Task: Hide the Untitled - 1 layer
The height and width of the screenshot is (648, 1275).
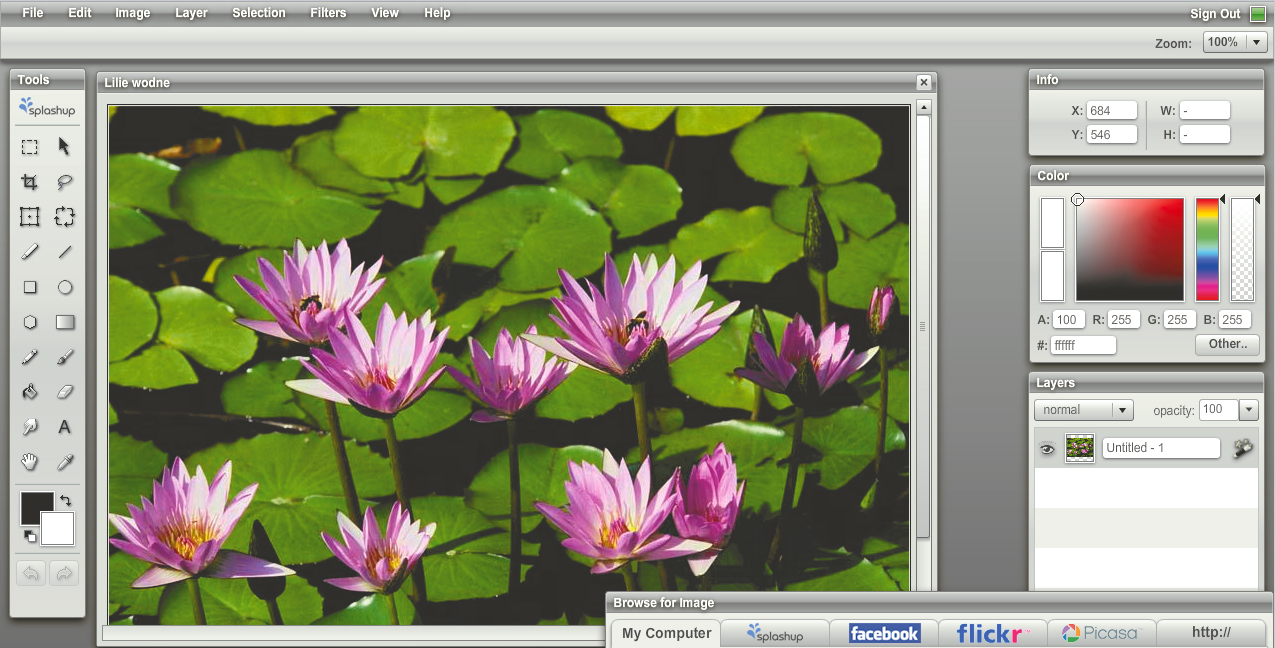Action: pyautogui.click(x=1047, y=449)
